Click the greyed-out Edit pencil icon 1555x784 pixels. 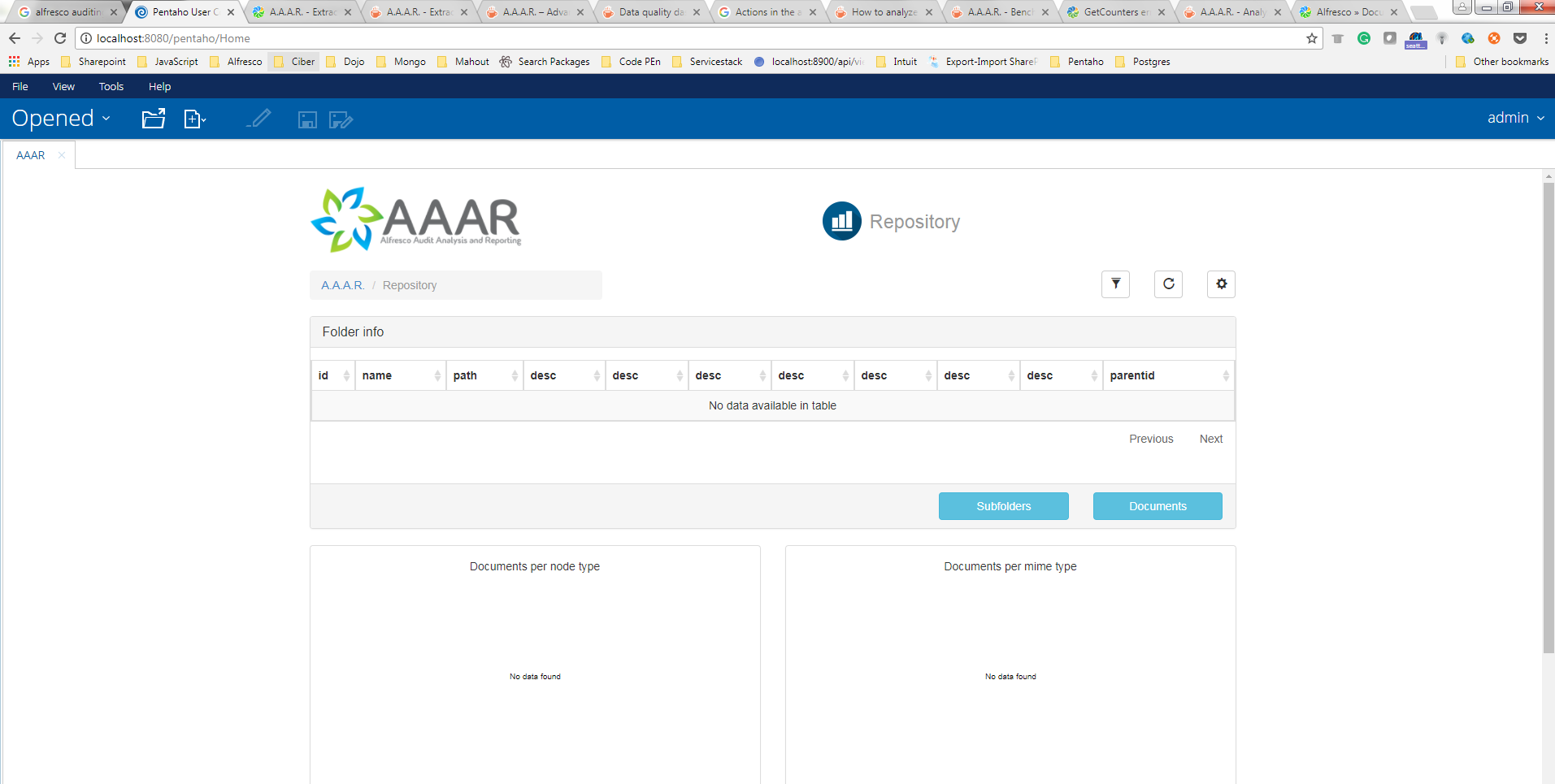point(258,119)
